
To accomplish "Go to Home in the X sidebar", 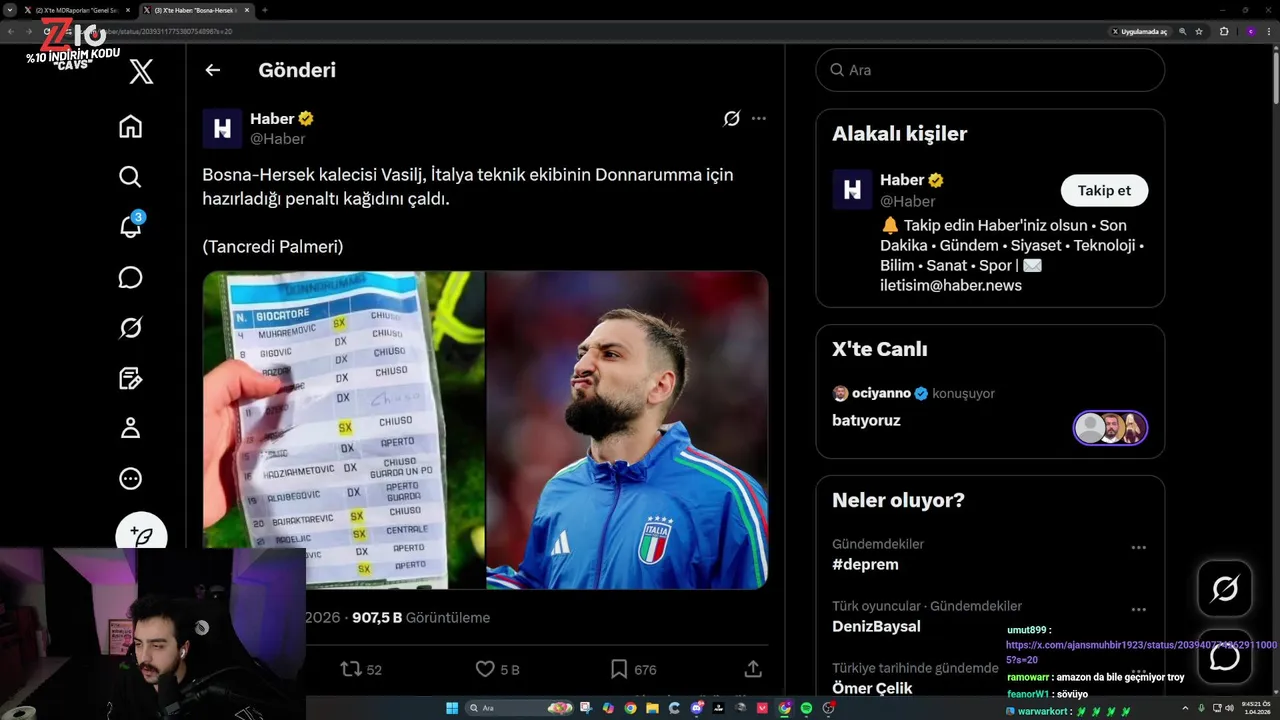I will pyautogui.click(x=130, y=127).
